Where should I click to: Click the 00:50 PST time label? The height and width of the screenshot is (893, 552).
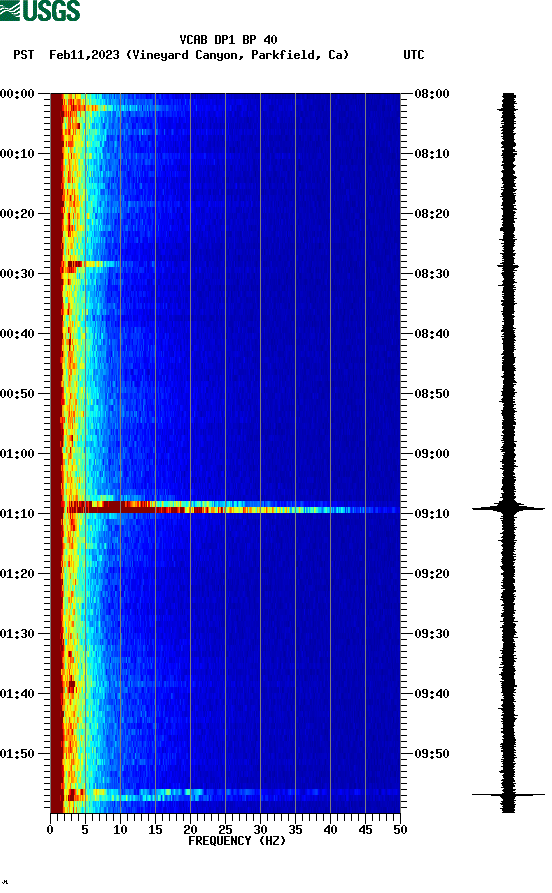(17, 394)
